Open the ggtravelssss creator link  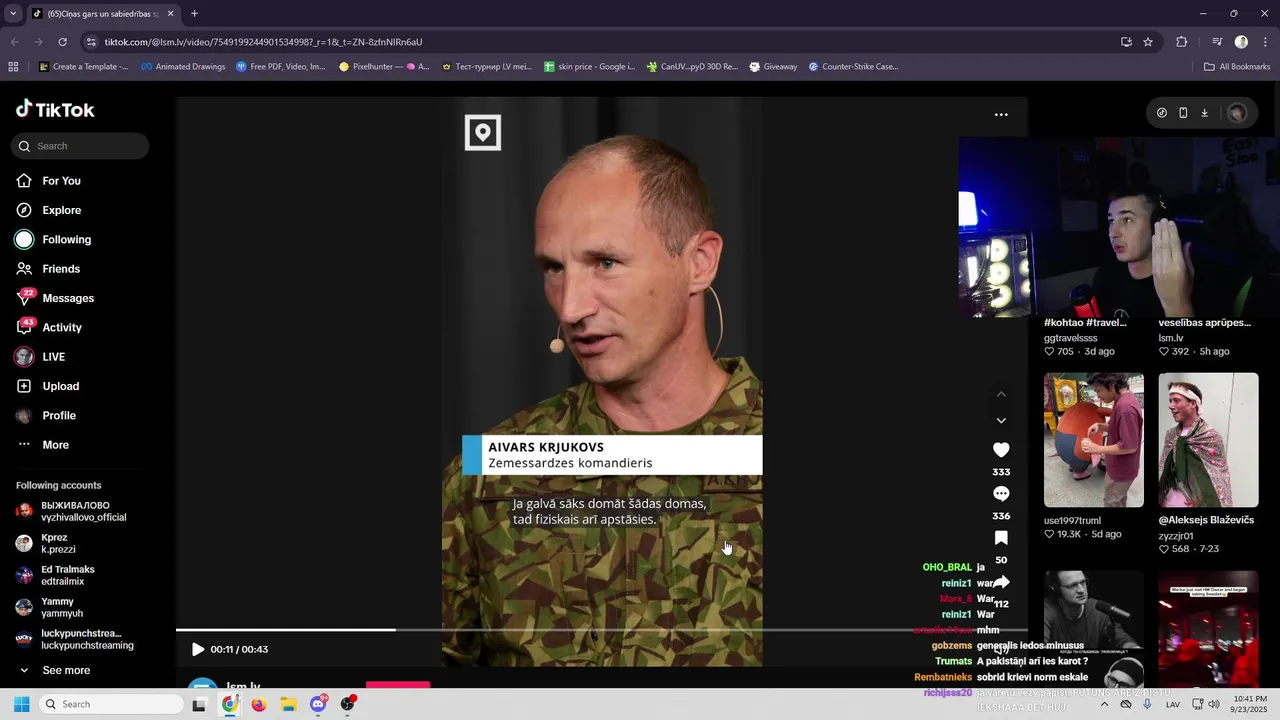(1071, 338)
